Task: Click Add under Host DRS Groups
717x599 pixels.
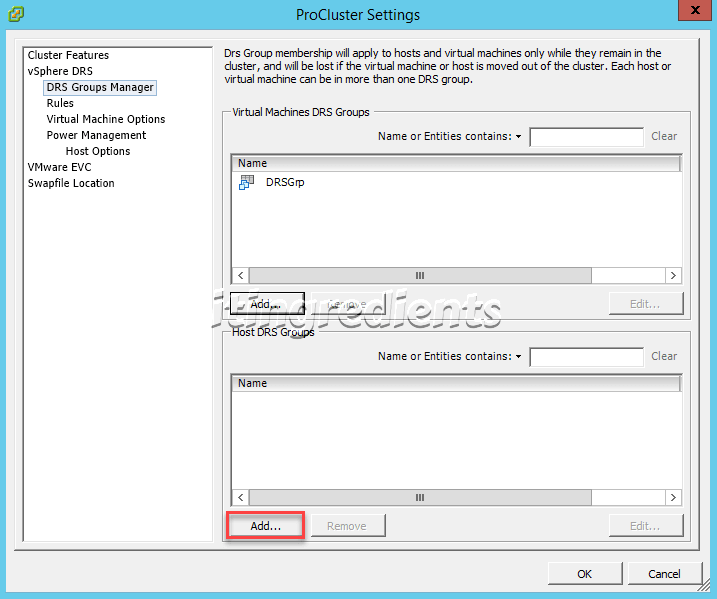Action: pos(266,526)
